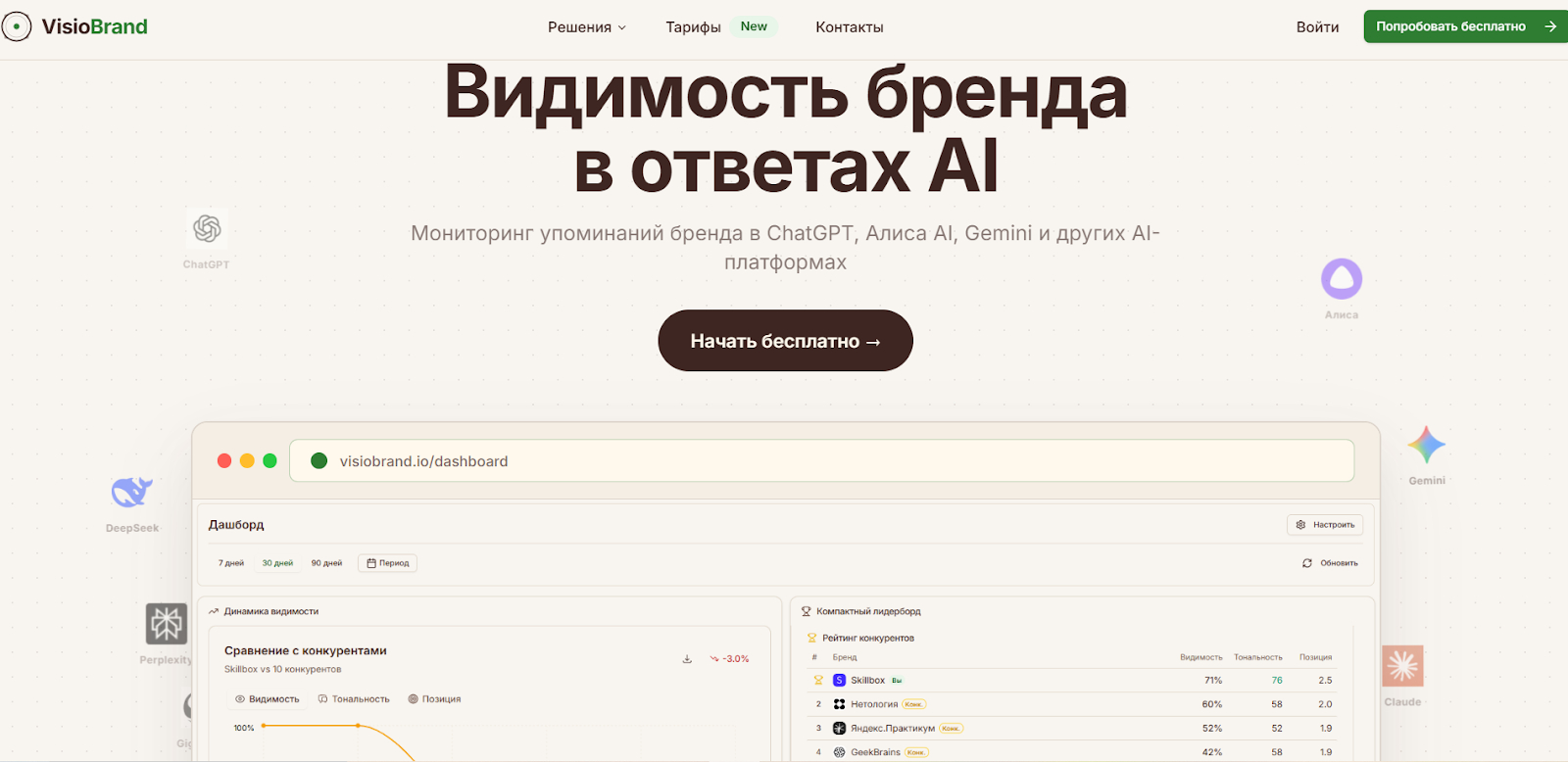Viewport: 1568px width, 762px height.
Task: Switch chart to Позиция metric
Action: (x=434, y=699)
